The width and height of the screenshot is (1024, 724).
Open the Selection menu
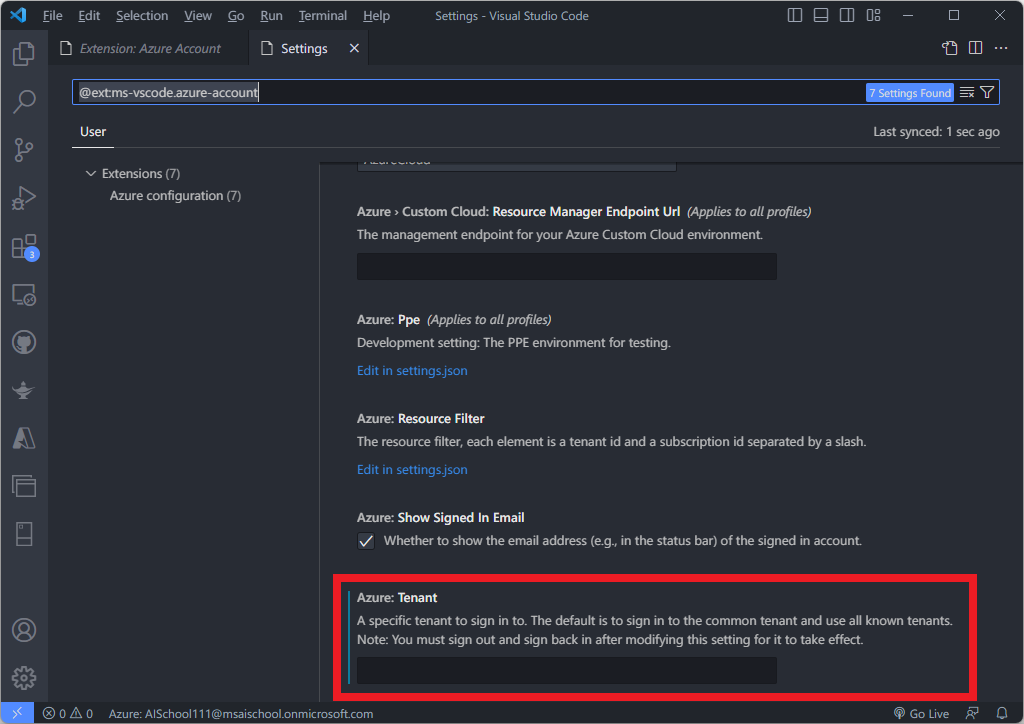[x=142, y=16]
